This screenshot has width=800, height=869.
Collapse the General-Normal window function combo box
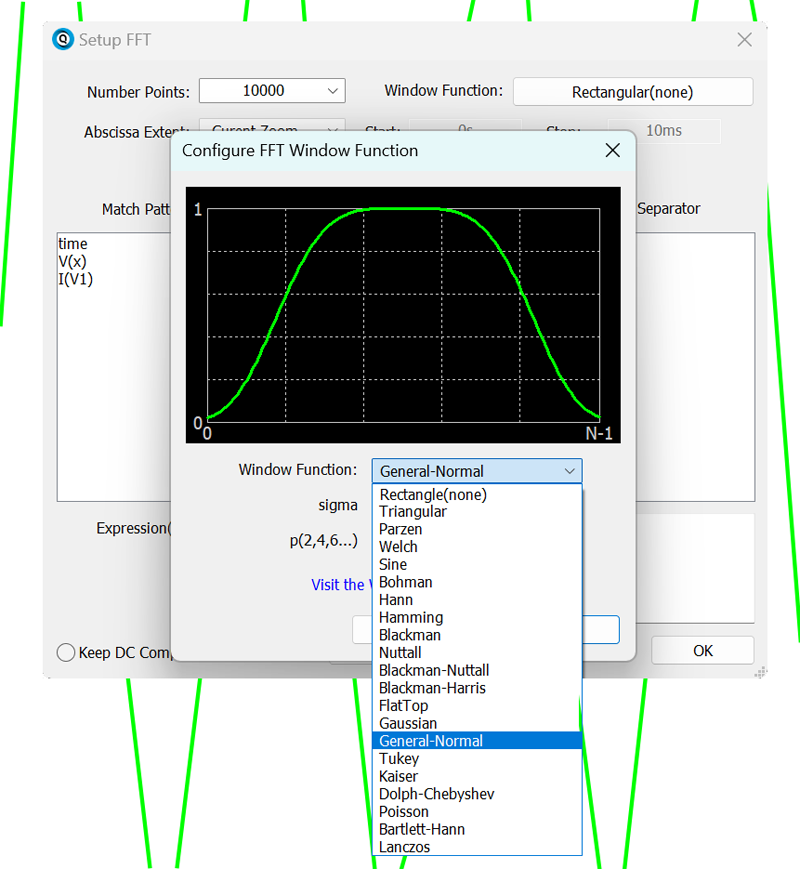(x=569, y=471)
